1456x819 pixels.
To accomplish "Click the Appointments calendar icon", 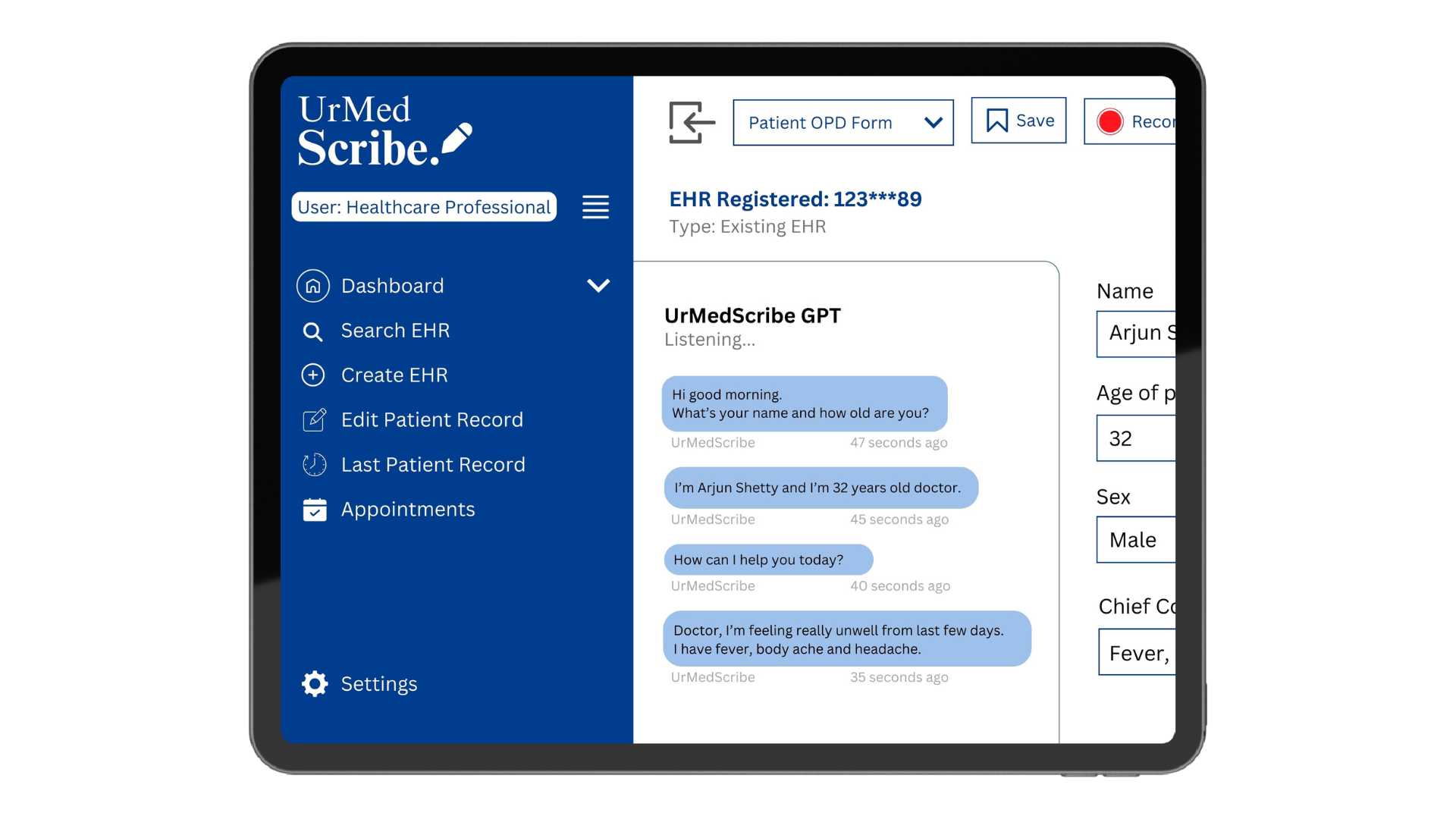I will 314,510.
